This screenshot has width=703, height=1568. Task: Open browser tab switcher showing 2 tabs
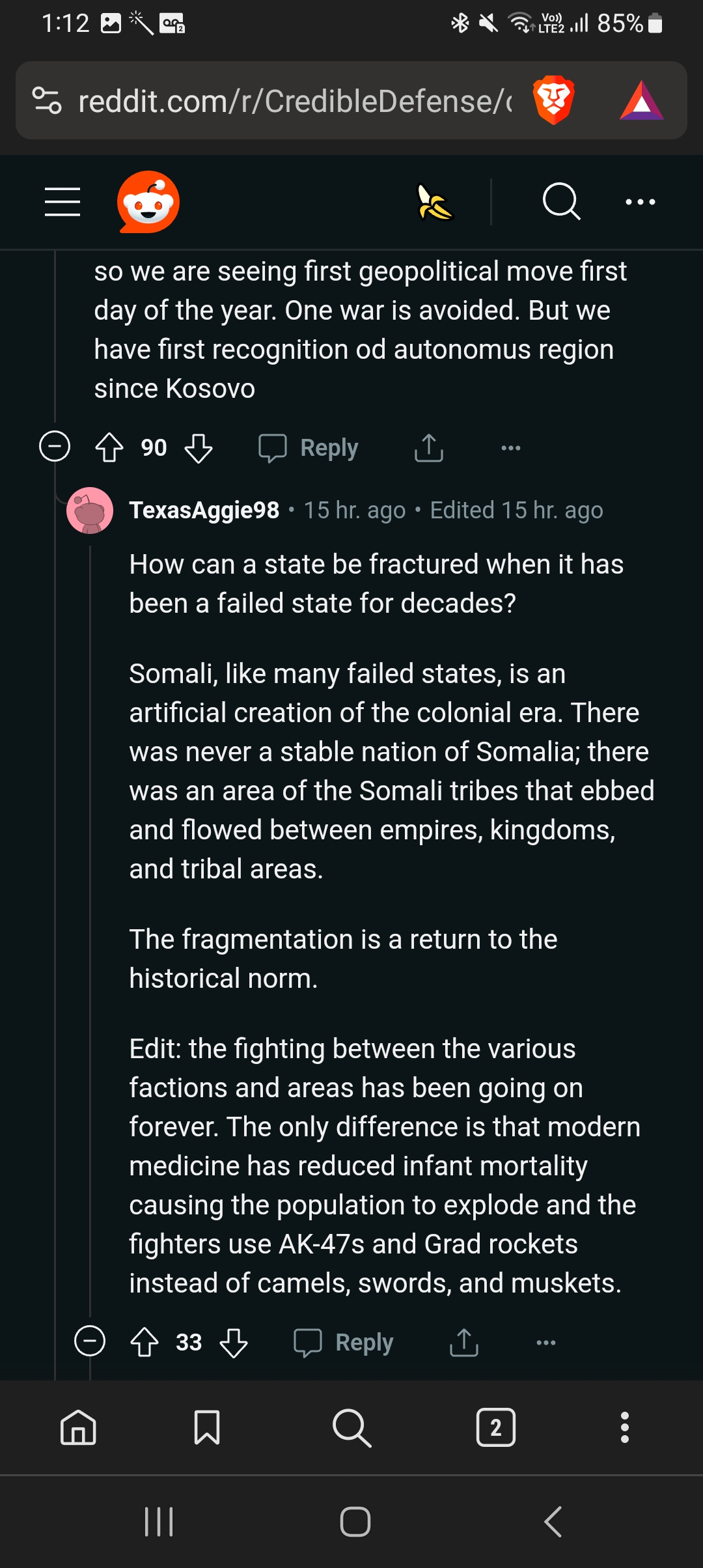[x=496, y=1427]
